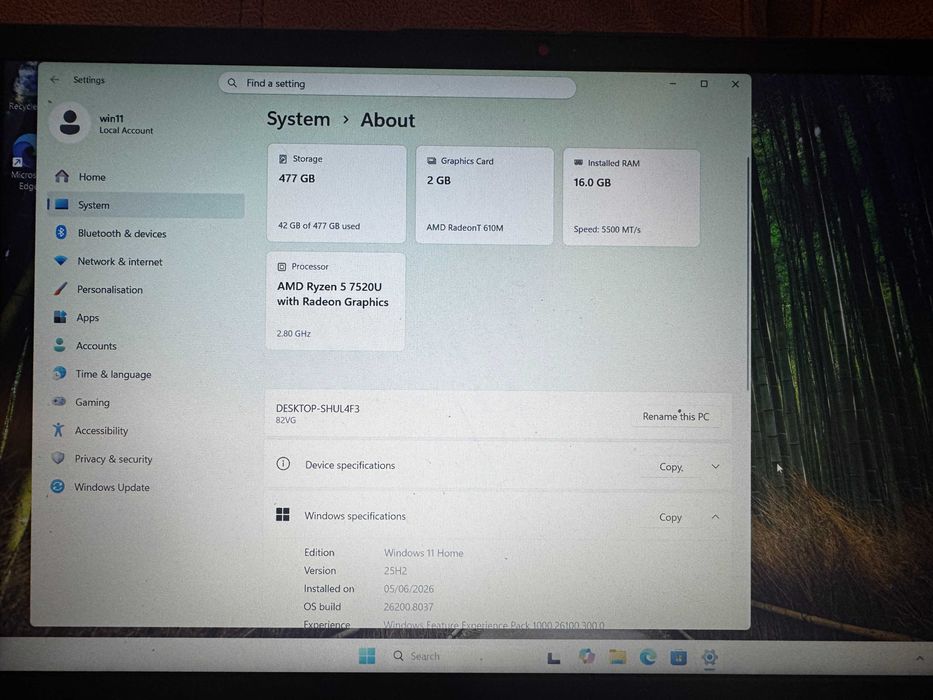Image resolution: width=933 pixels, height=700 pixels.
Task: Click the Time & language globe icon
Action: (59, 373)
